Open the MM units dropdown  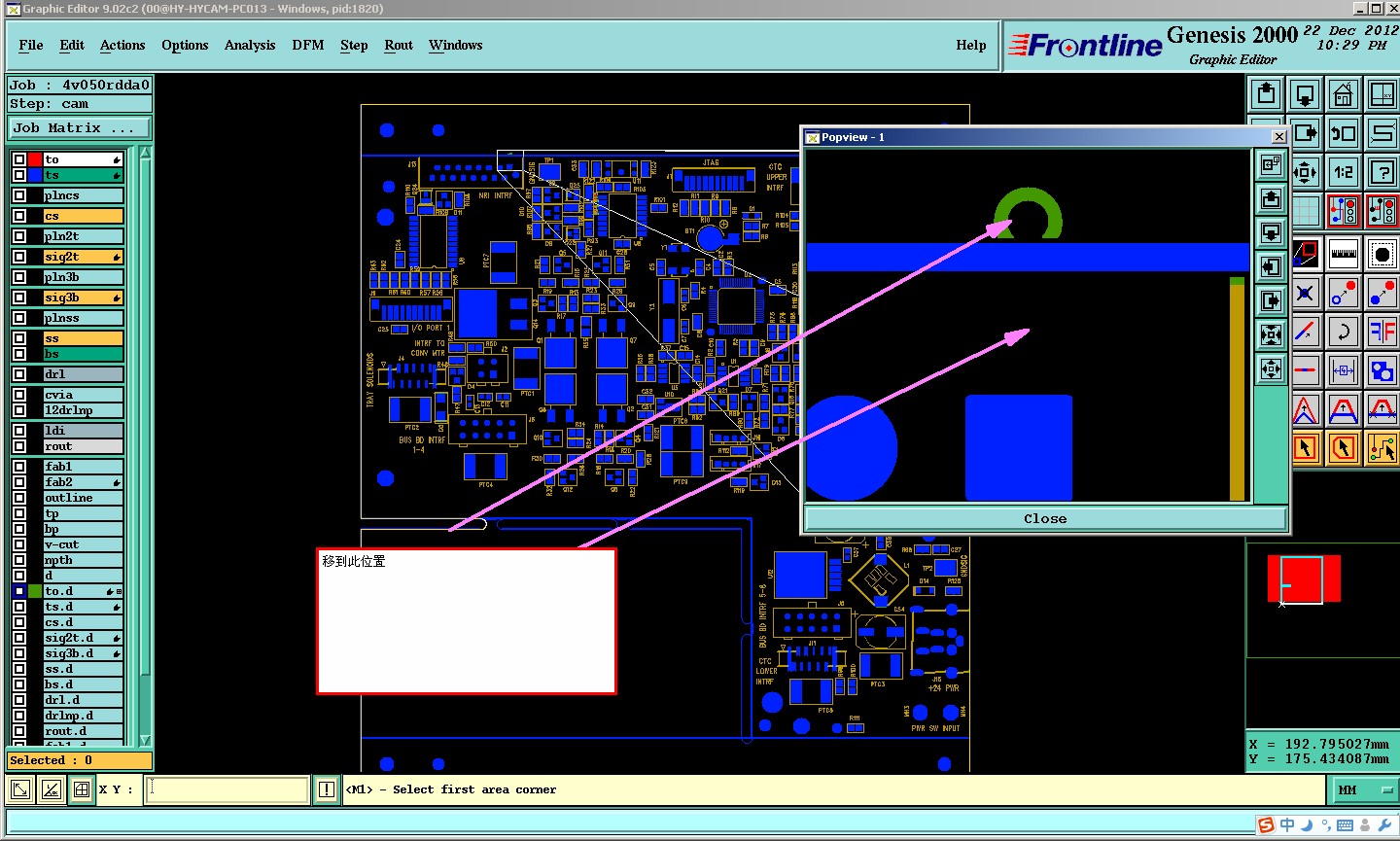pyautogui.click(x=1365, y=789)
